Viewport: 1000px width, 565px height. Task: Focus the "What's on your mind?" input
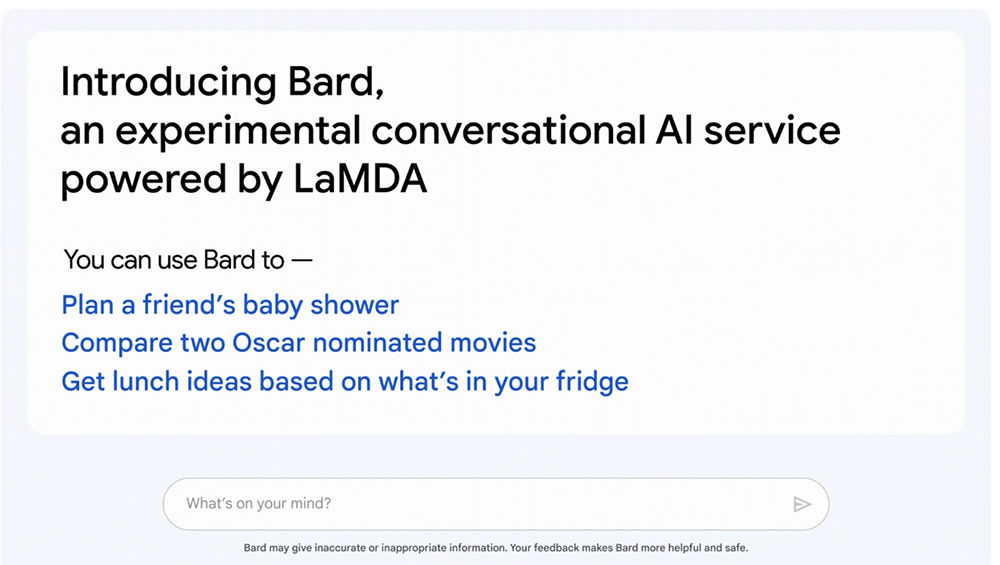tap(470, 504)
